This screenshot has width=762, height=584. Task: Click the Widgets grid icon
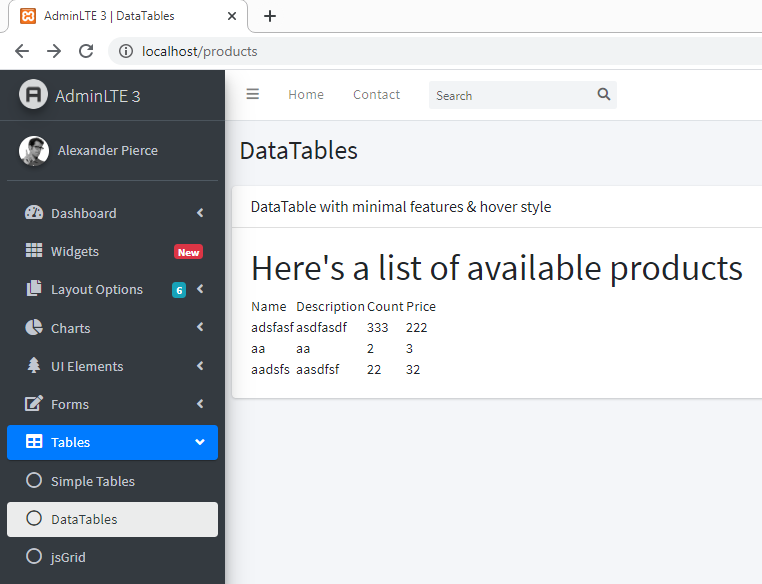pos(34,251)
